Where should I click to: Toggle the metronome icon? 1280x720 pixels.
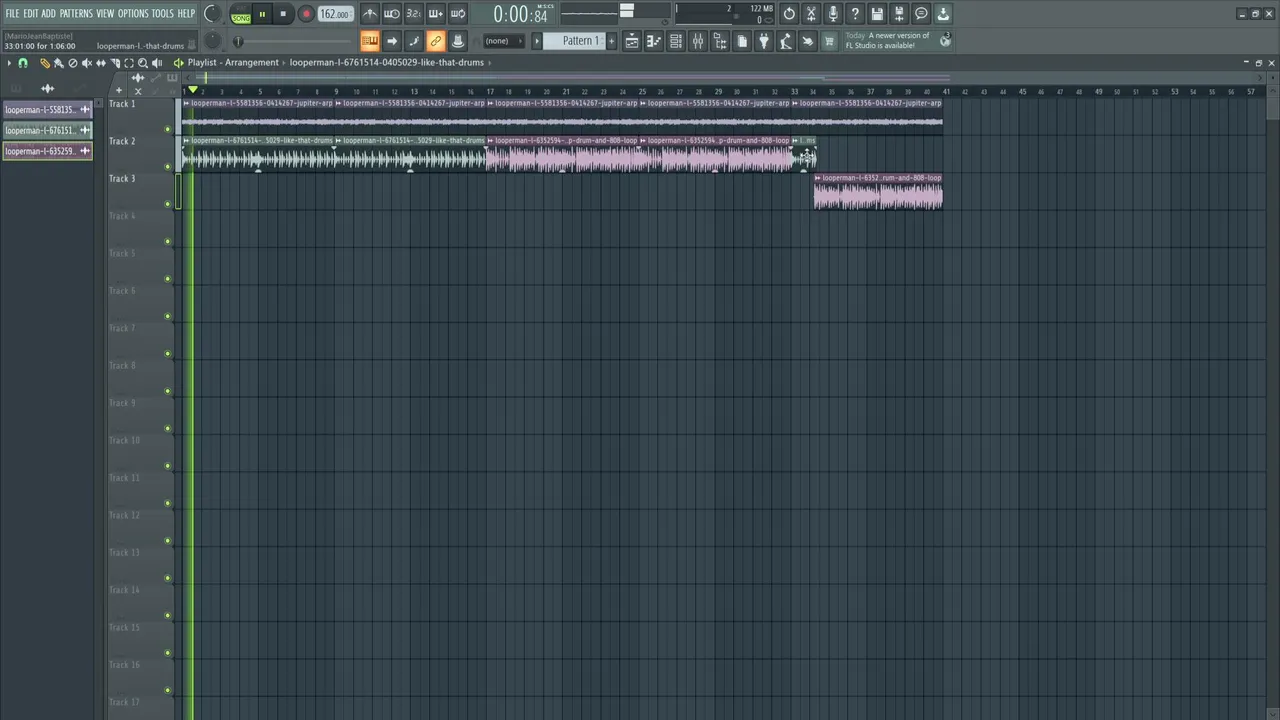pos(370,14)
